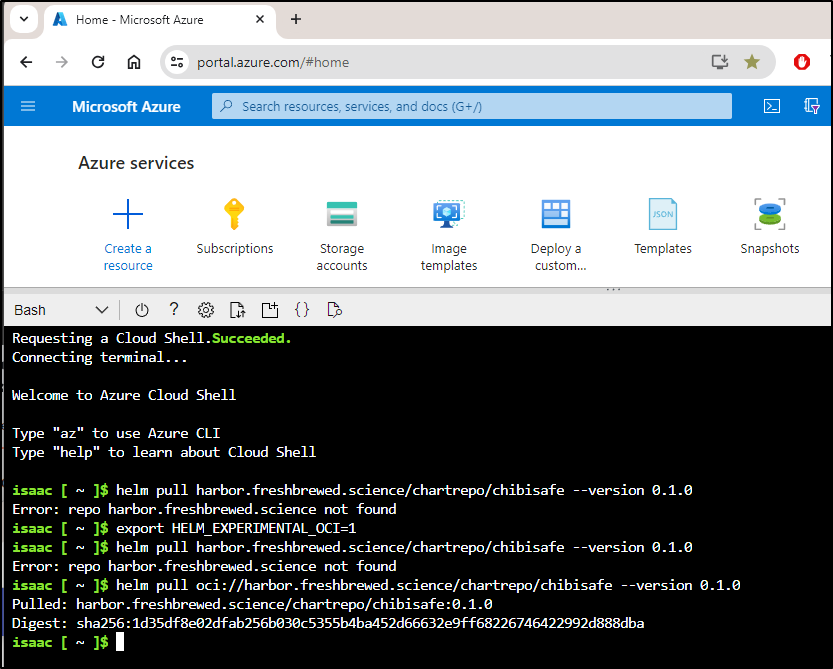This screenshot has height=669, width=833.
Task: Click the Storage accounts label
Action: (342, 257)
